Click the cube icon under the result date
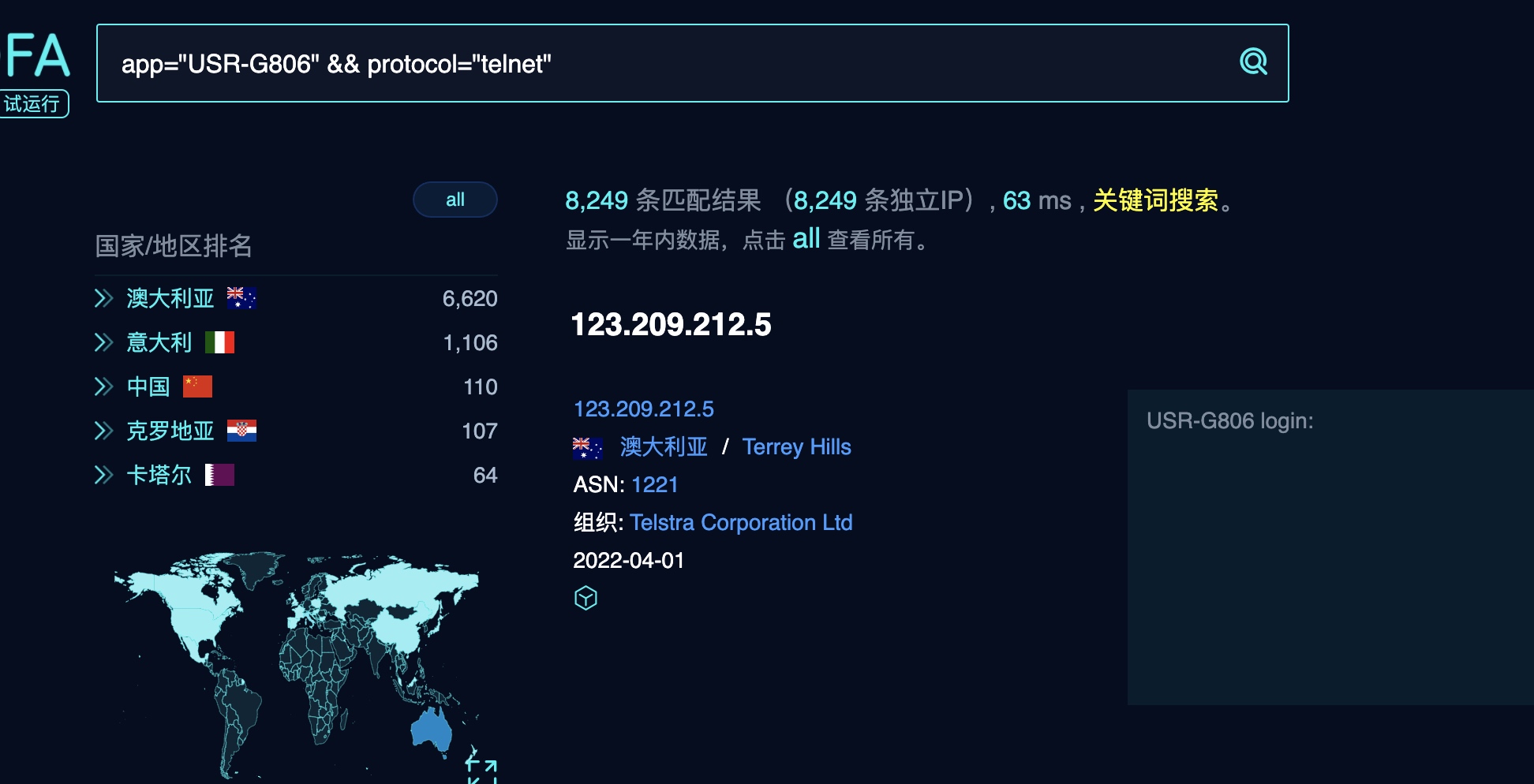 point(586,598)
